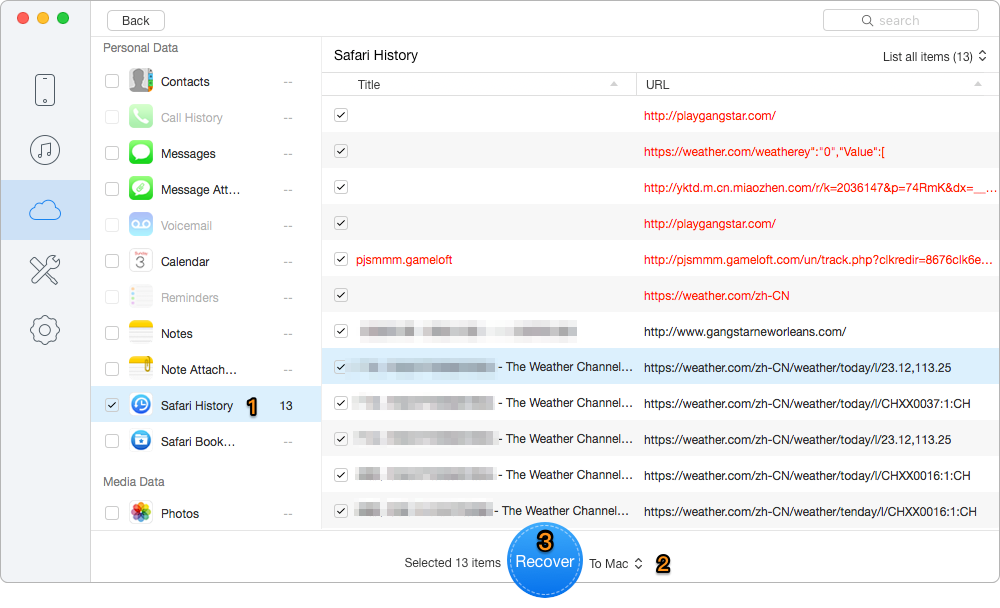Select the iCloud sidebar icon
This screenshot has height=608, width=1000.
click(45, 210)
